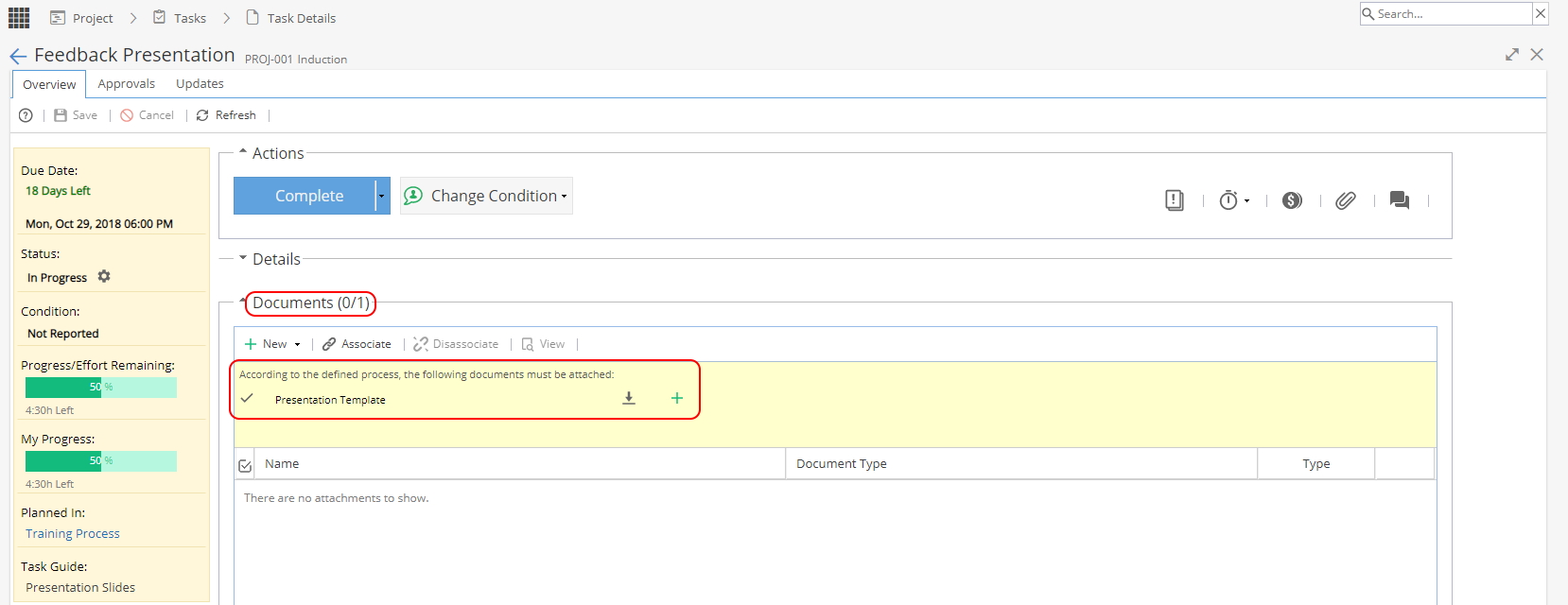
Task: Click the Refresh toolbar button
Action: coord(226,115)
